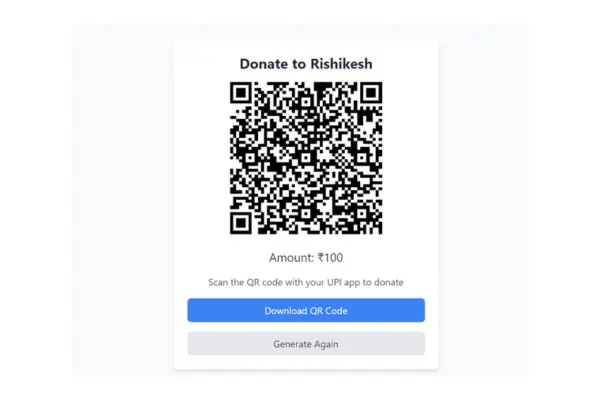Click the word Donate in the heading
Viewport: 600px width, 400px height.
[264, 64]
